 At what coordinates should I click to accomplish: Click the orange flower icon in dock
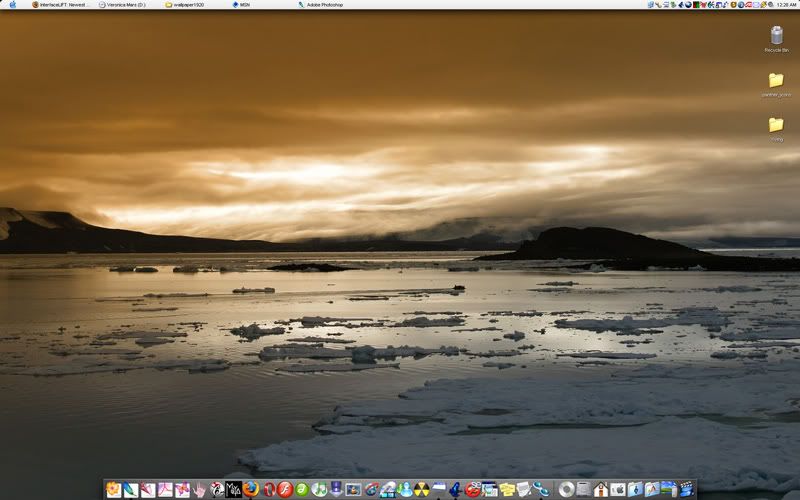(113, 489)
